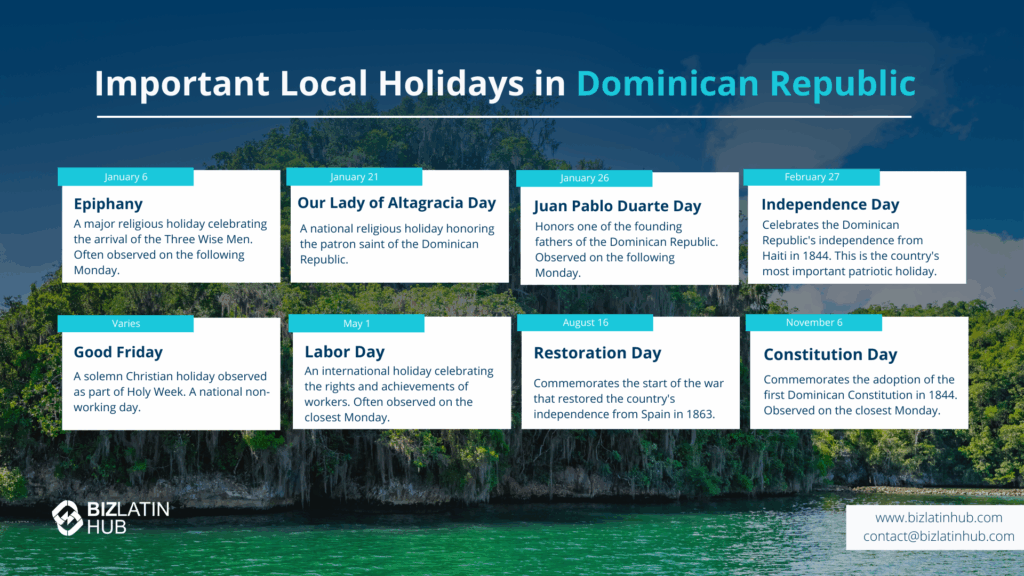
Task: Open the www.bizlatinhub.com website link
Action: pyautogui.click(x=938, y=517)
